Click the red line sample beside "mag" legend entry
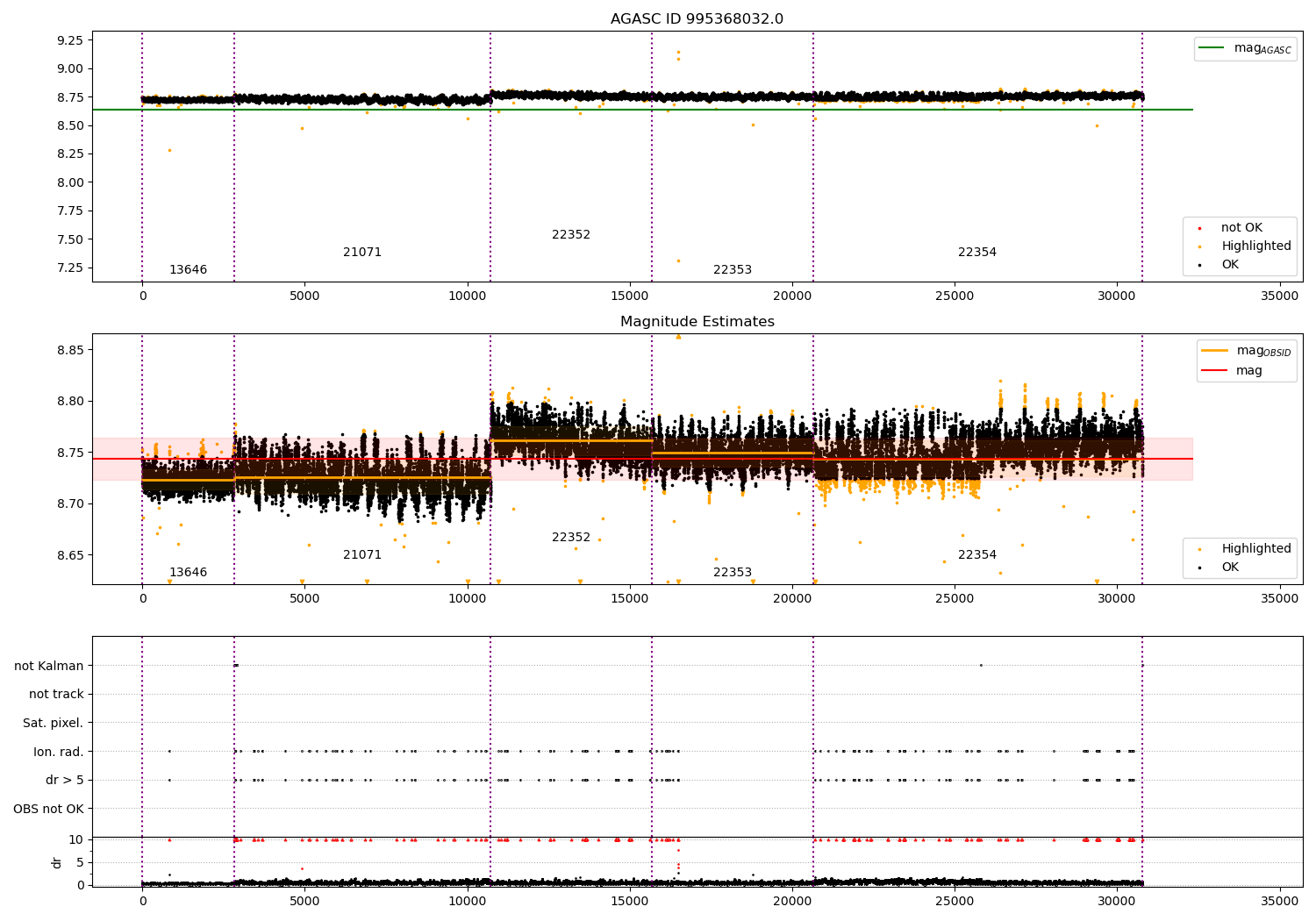Image resolution: width=1316 pixels, height=921 pixels. click(1215, 371)
